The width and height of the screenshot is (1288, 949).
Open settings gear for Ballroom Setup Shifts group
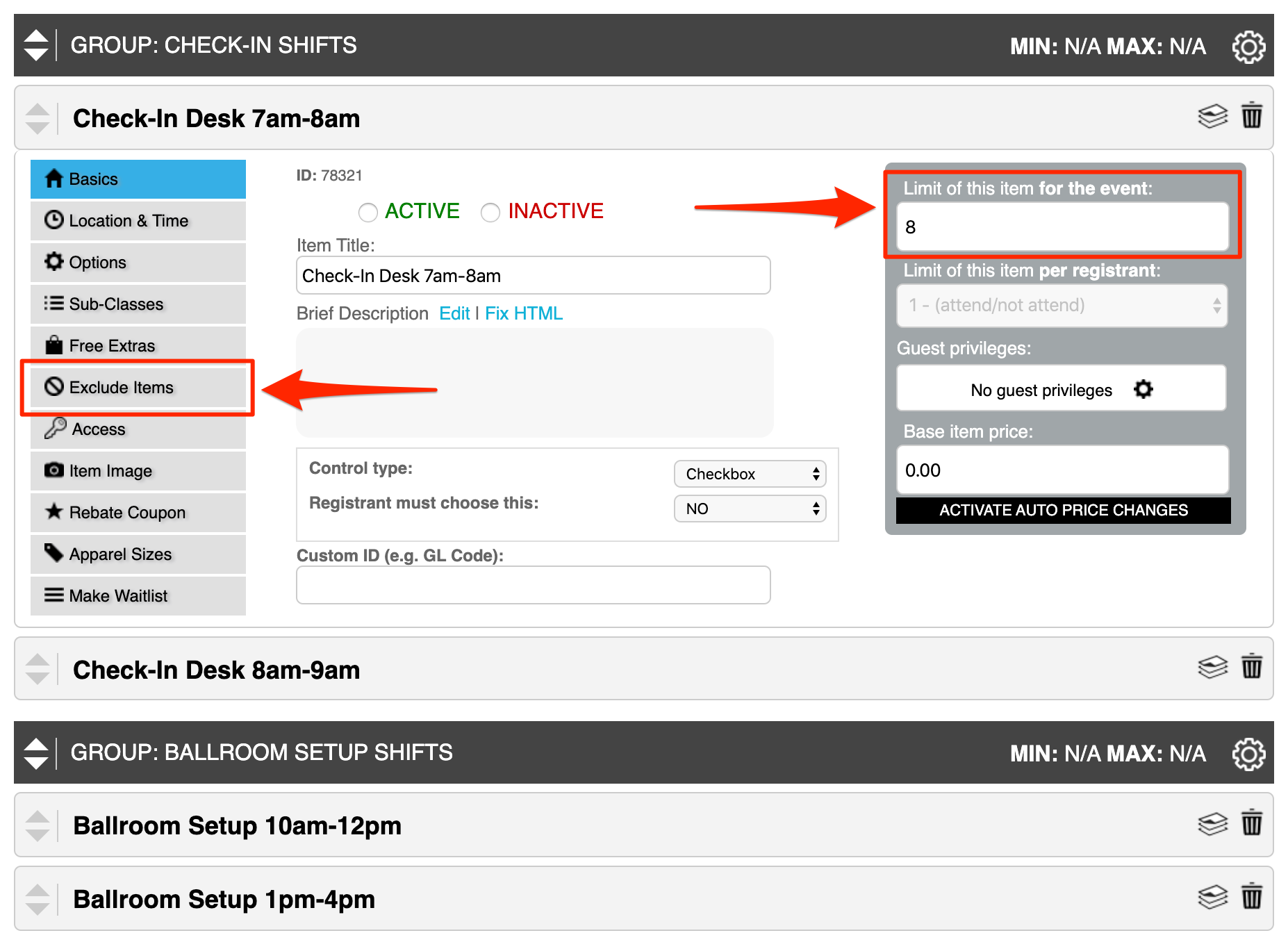pyautogui.click(x=1248, y=754)
